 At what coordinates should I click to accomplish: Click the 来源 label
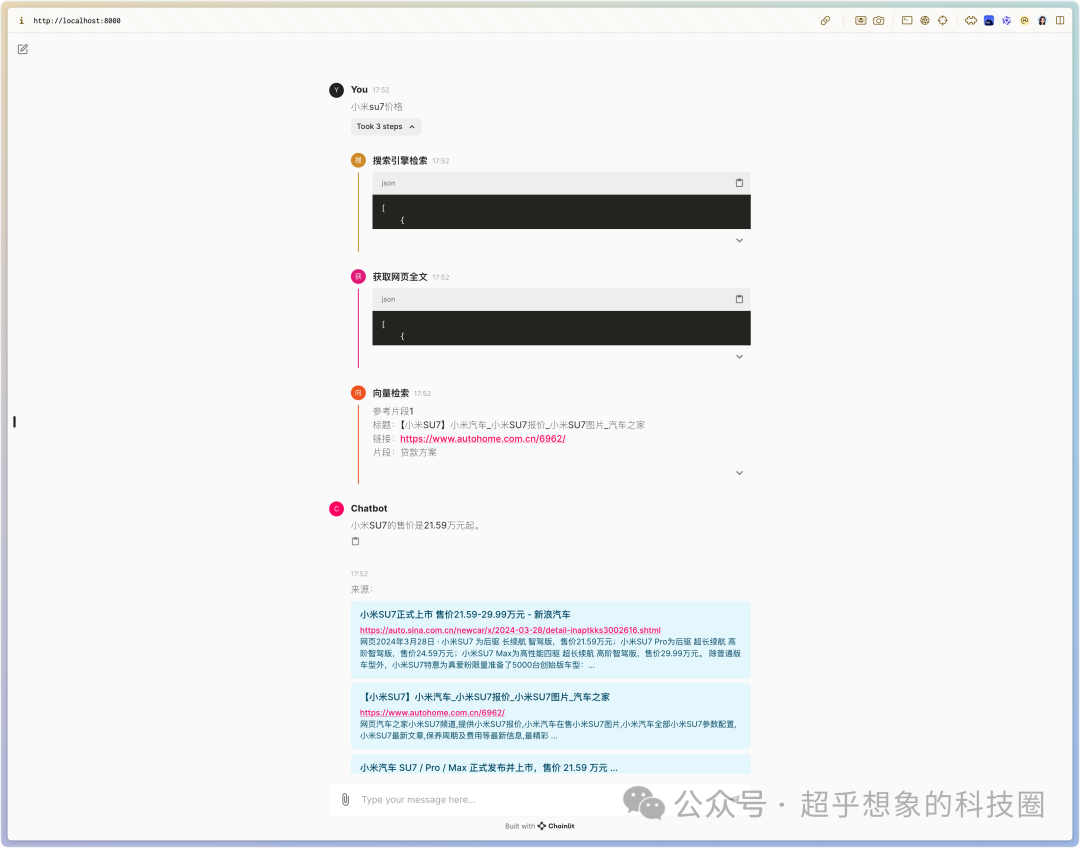click(362, 590)
